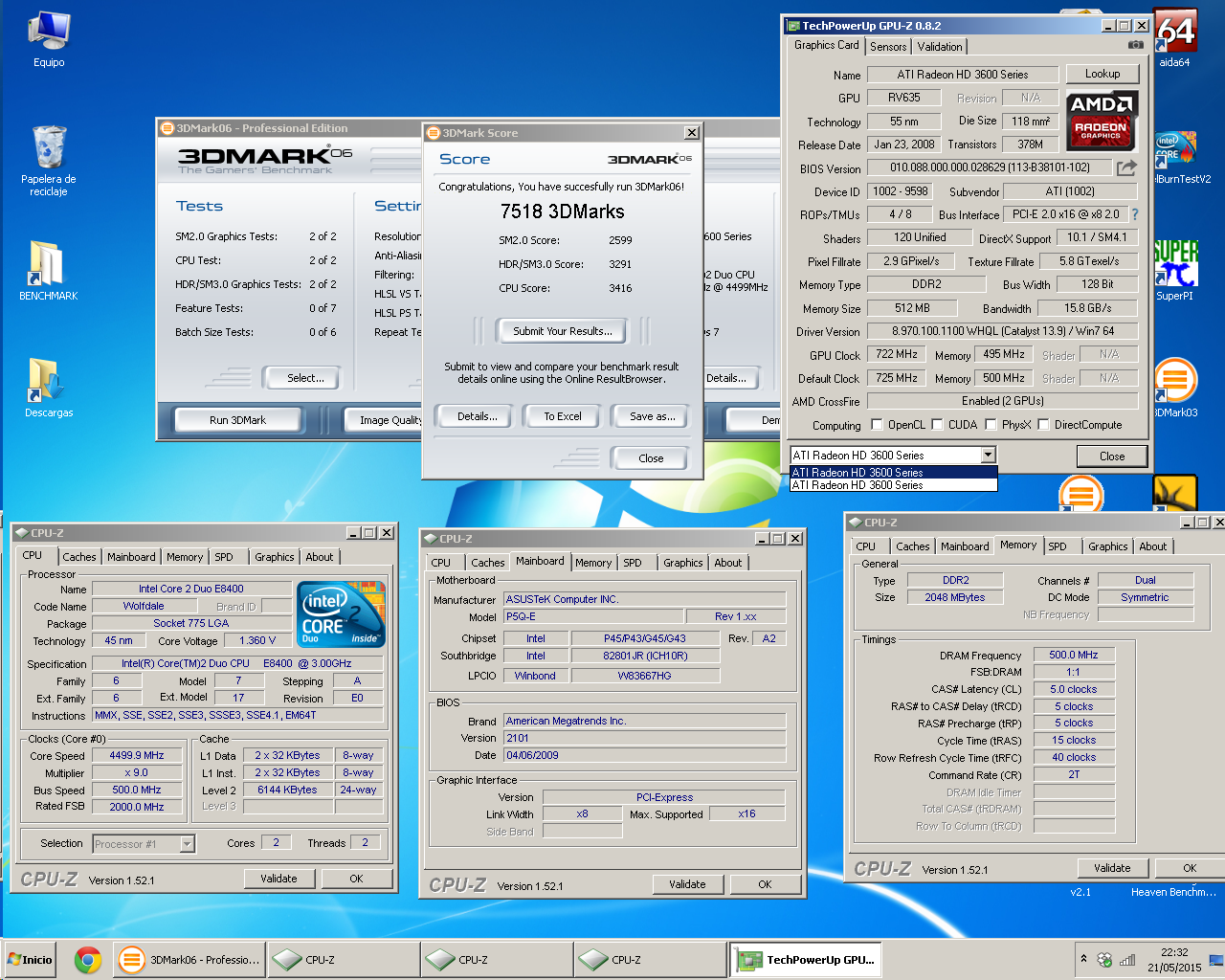Click the DRAM Frequency 500.0 MHz value
Viewport: 1225px width, 980px height.
click(x=1074, y=655)
